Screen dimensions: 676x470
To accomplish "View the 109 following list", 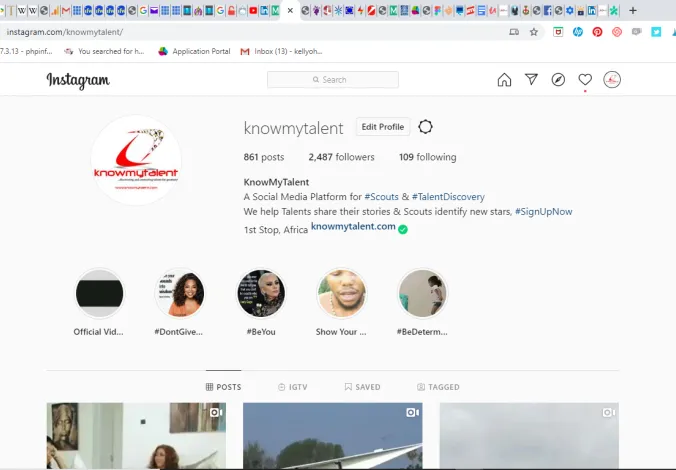I will click(428, 157).
